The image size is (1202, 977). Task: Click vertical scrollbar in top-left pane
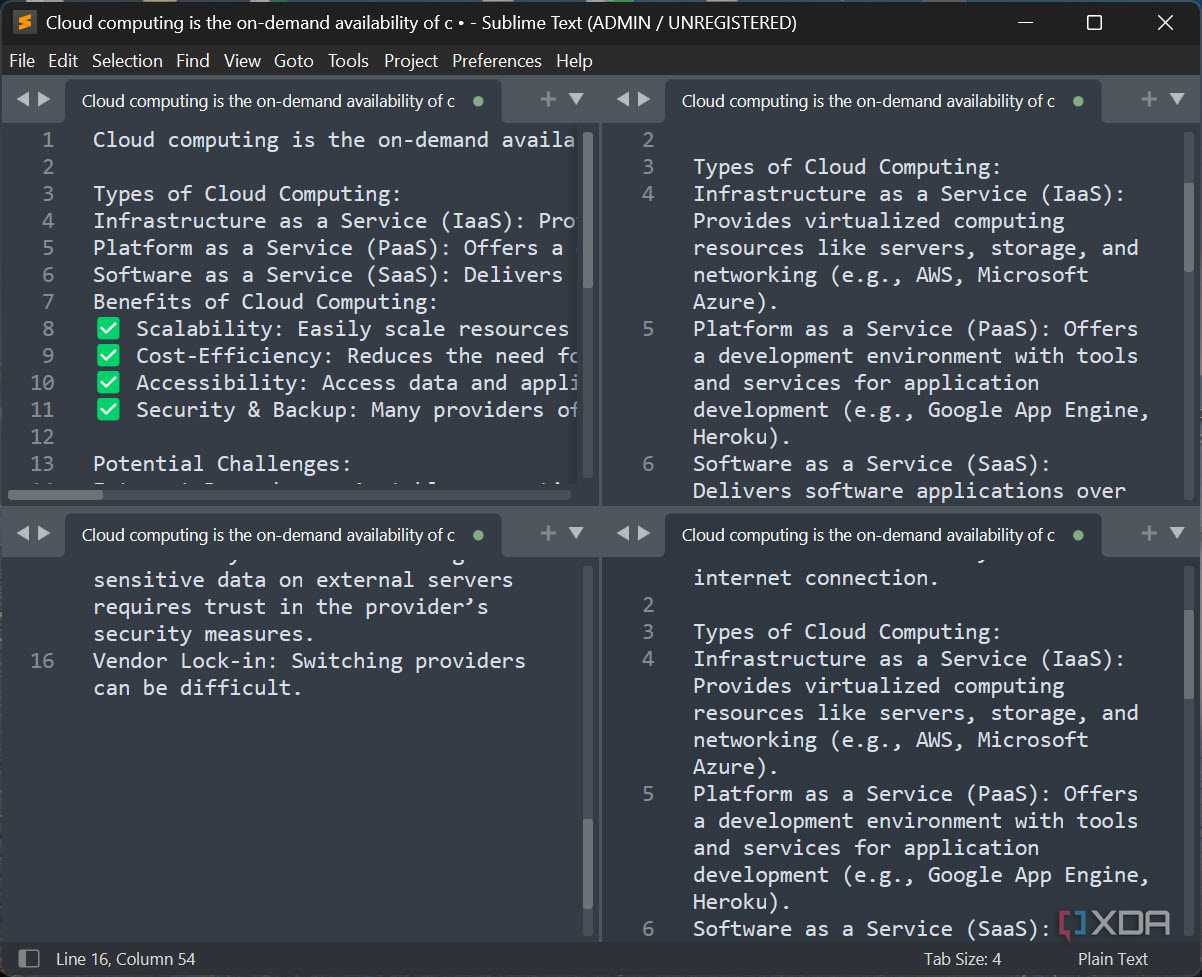pyautogui.click(x=588, y=210)
